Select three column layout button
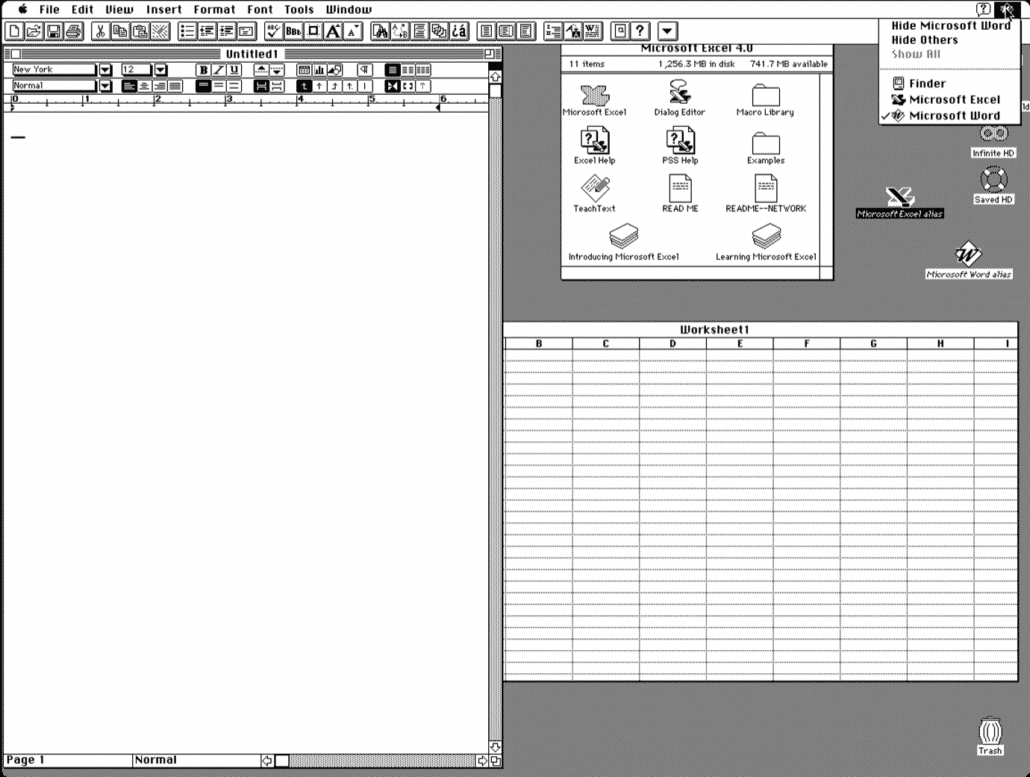The height and width of the screenshot is (777, 1030). pos(423,70)
